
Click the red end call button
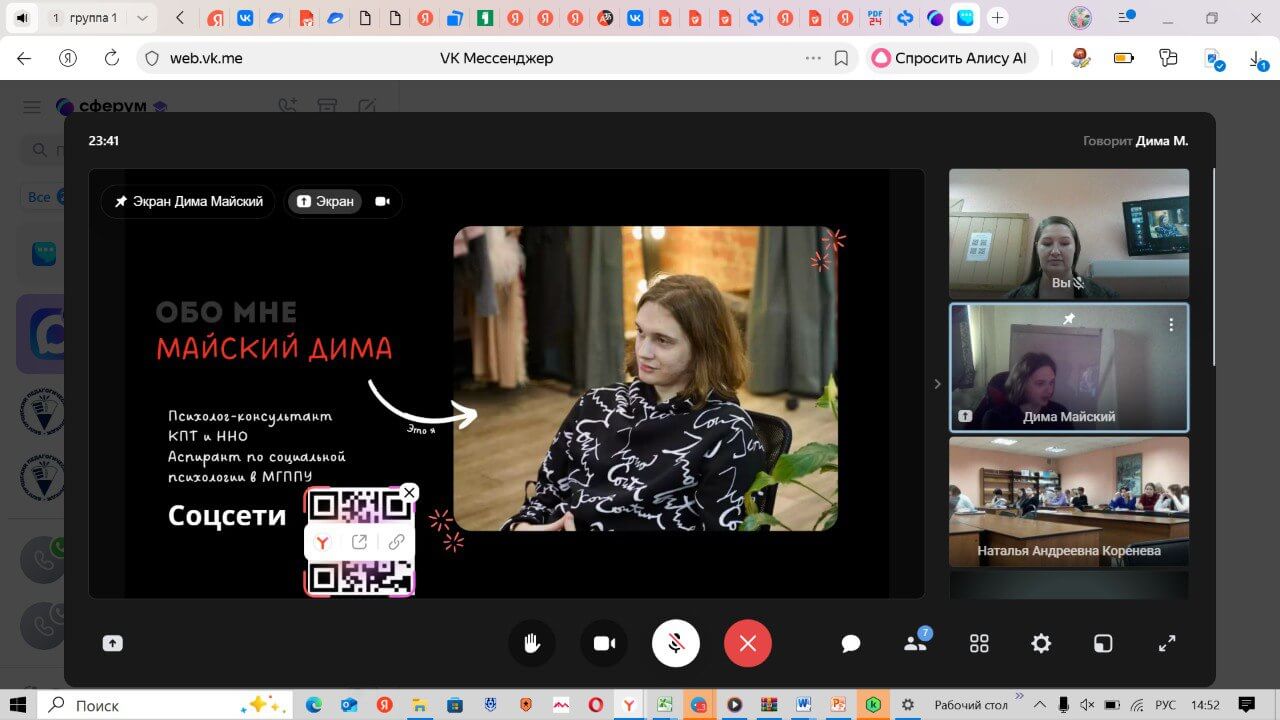click(x=747, y=643)
